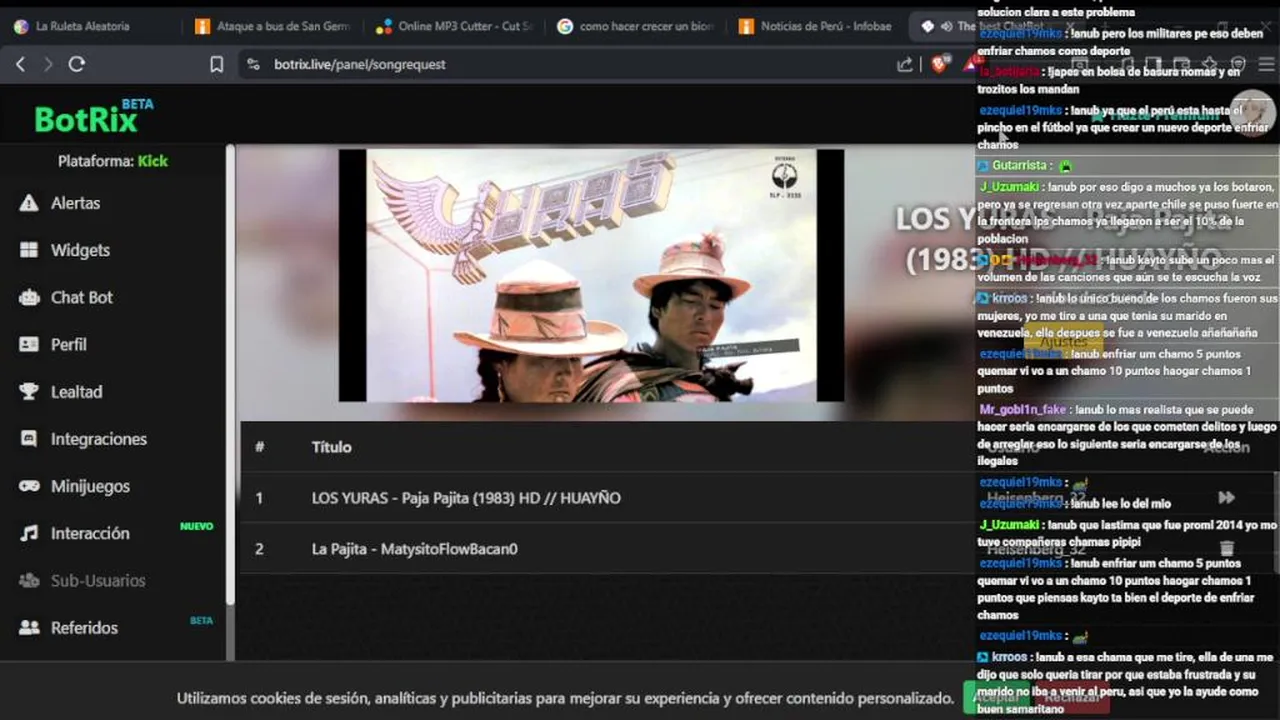Delete the La Pajita request with the trash icon

1227,549
